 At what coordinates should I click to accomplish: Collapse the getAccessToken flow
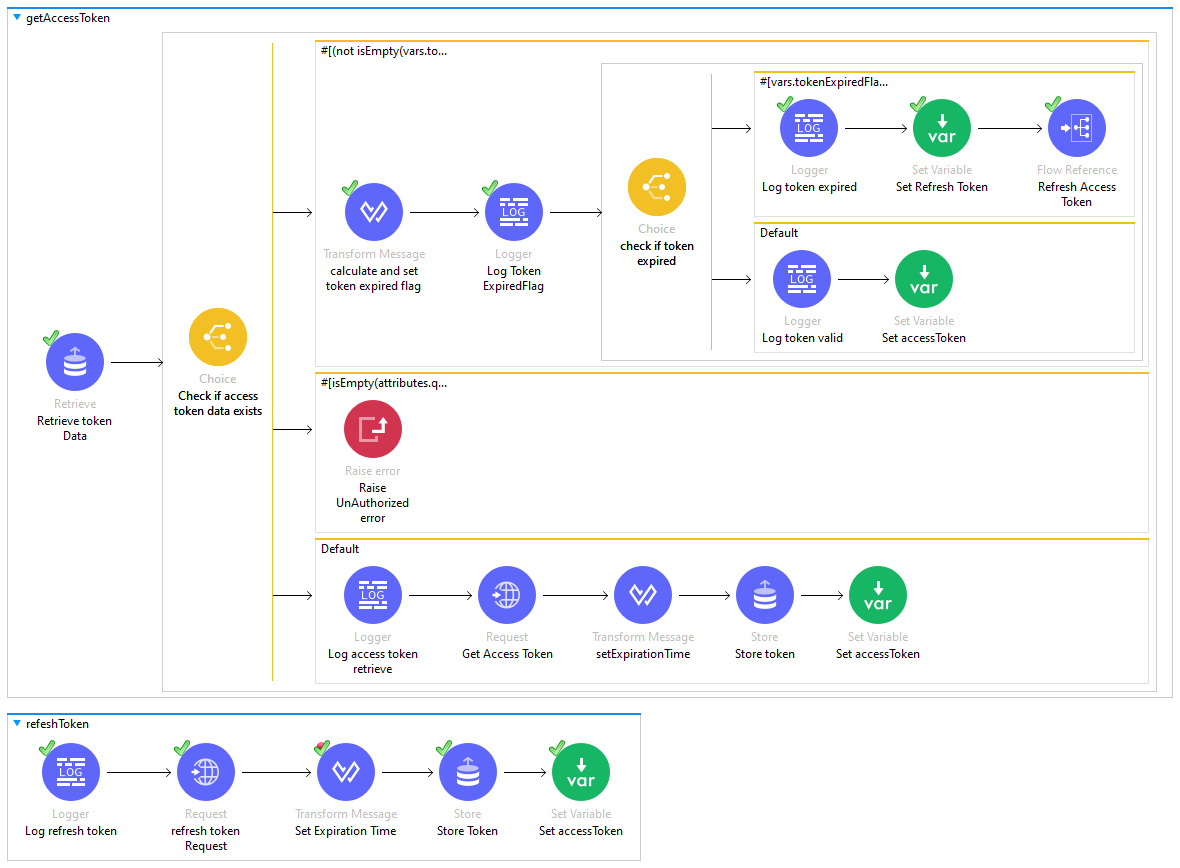[x=17, y=17]
